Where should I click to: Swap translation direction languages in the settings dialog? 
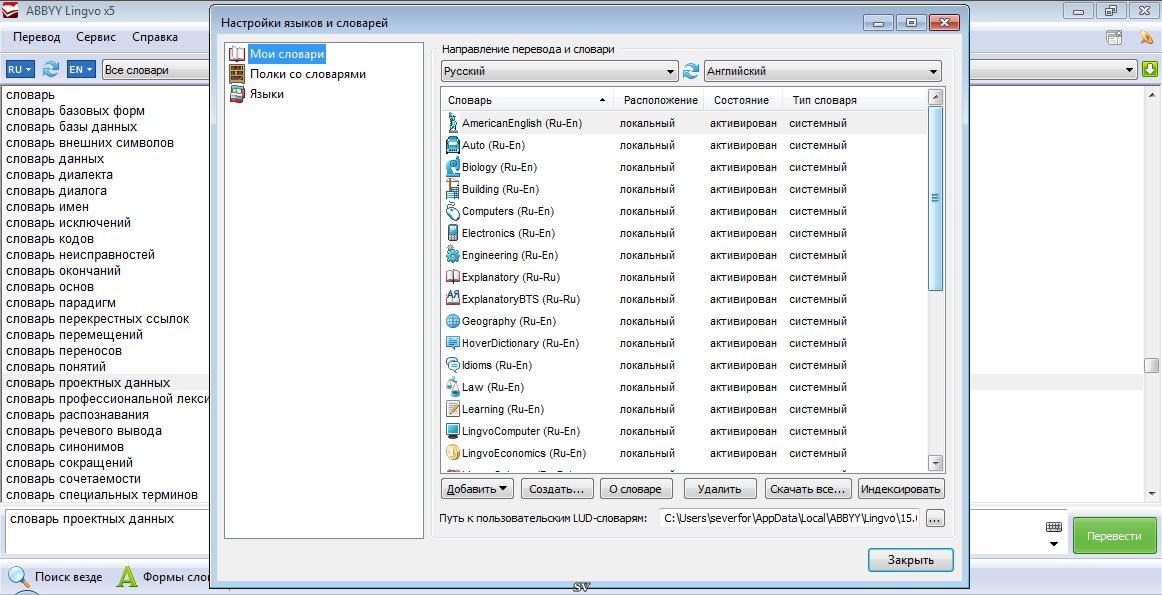[691, 71]
